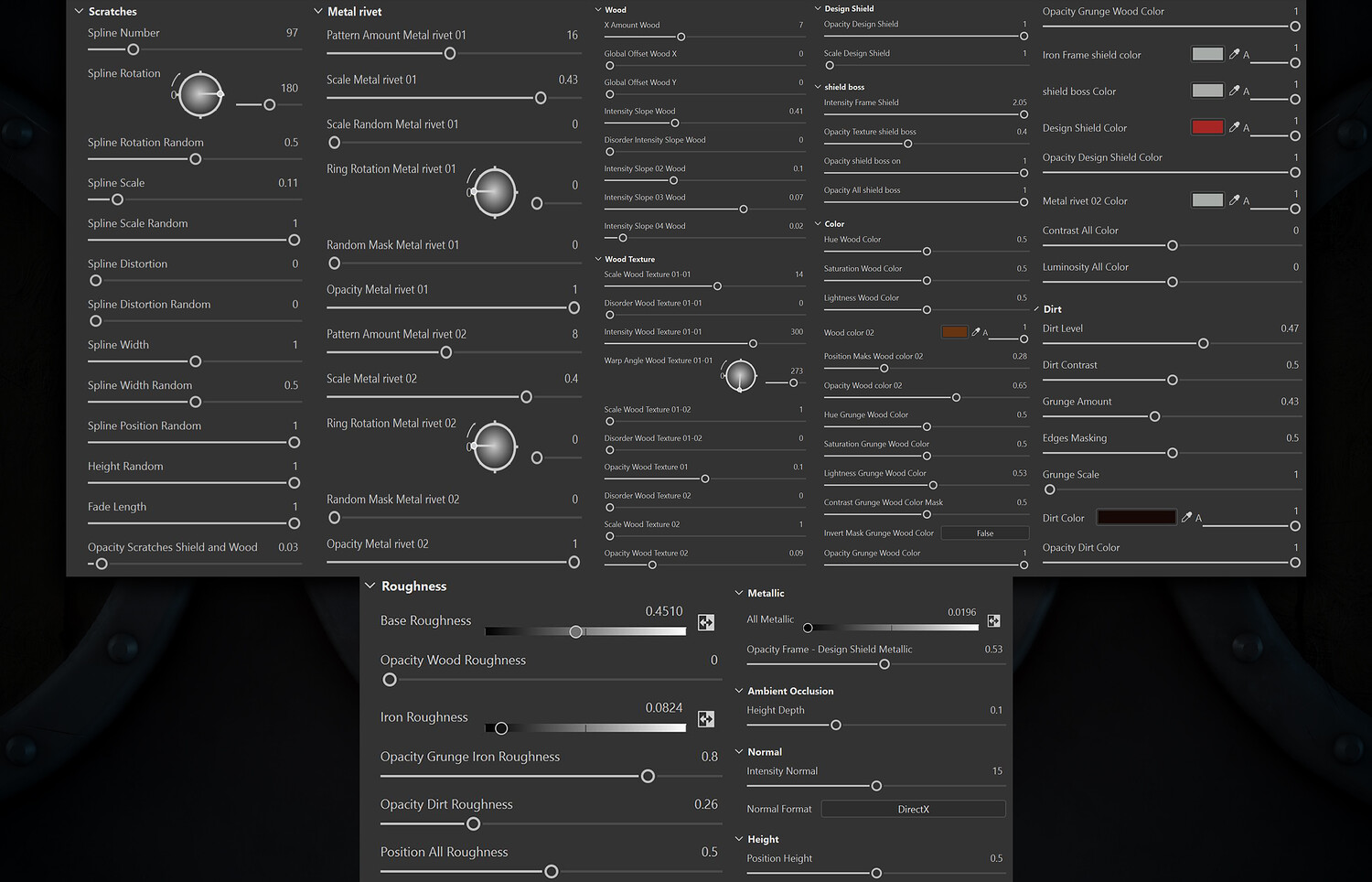Click the X Amount Wood slider handle

tap(681, 37)
